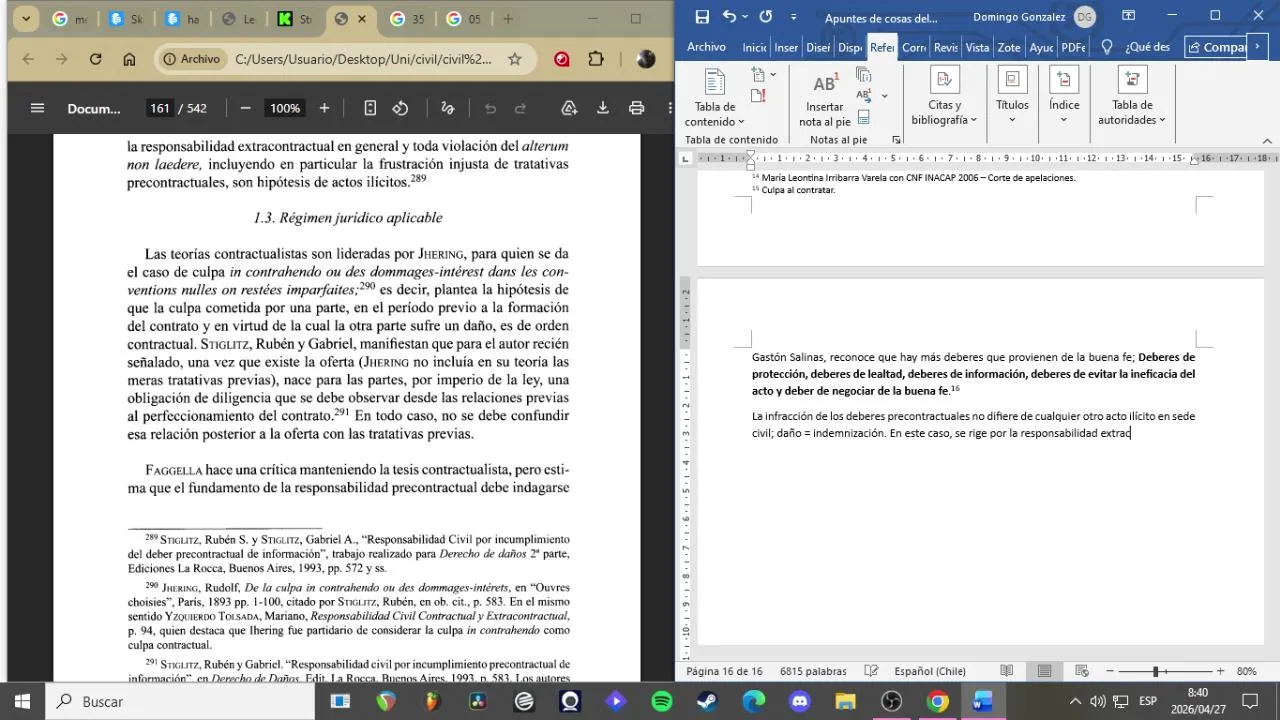
Task: Click the PDF page number field 161
Action: pos(160,108)
